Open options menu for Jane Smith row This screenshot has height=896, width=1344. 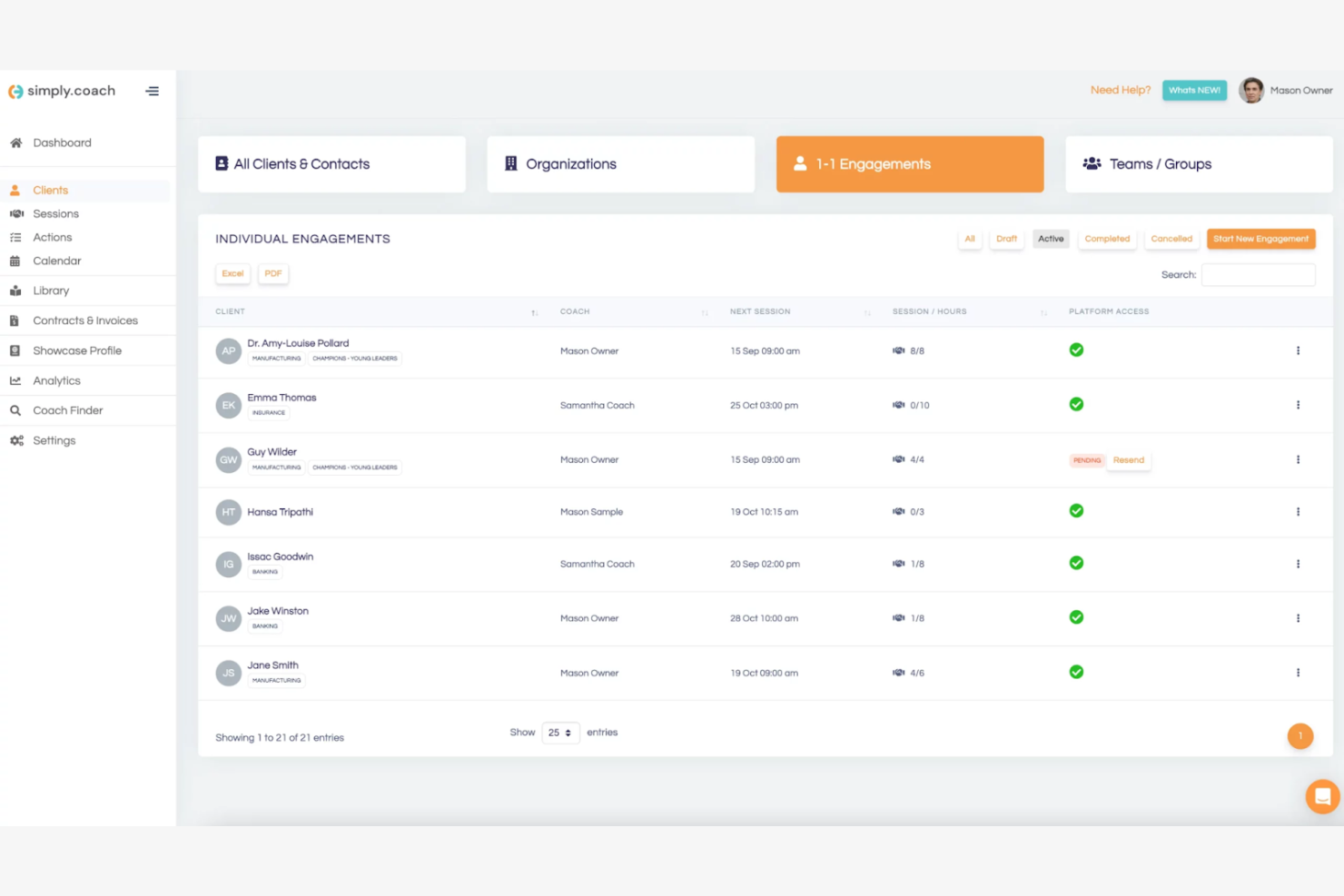(1298, 673)
